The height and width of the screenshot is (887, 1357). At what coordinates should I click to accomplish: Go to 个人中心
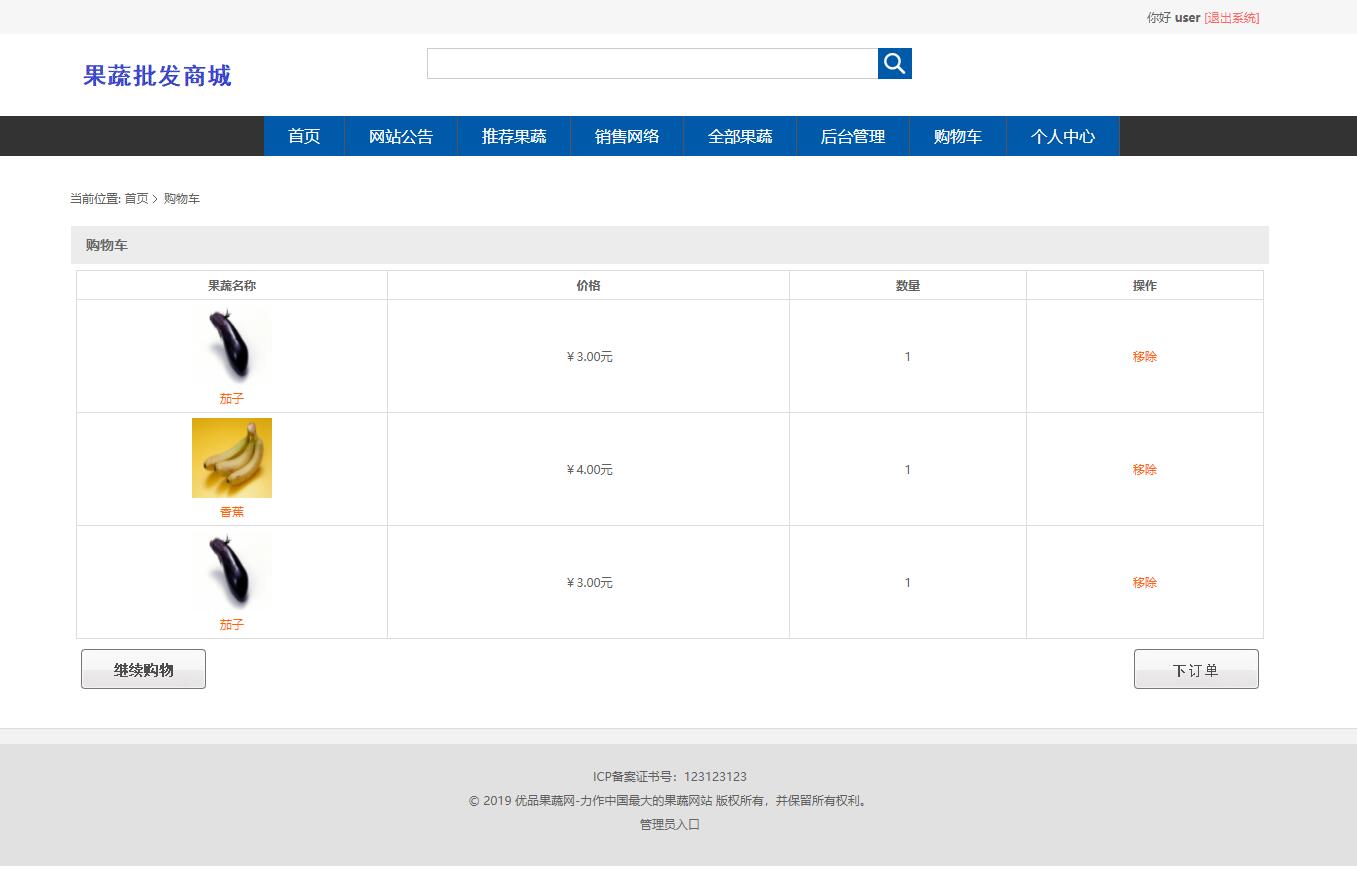pyautogui.click(x=1062, y=136)
